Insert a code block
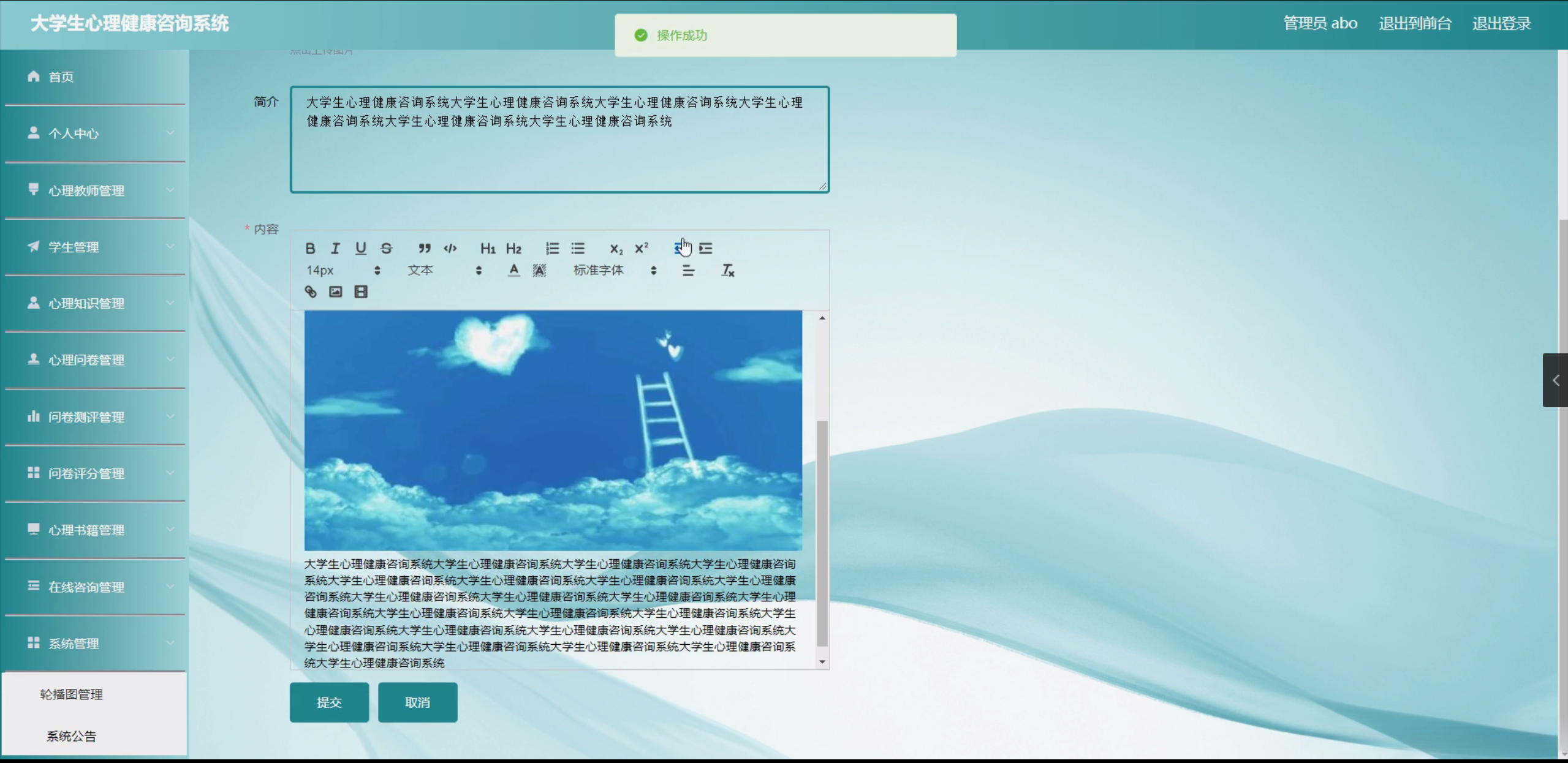The height and width of the screenshot is (763, 1568). (x=450, y=248)
